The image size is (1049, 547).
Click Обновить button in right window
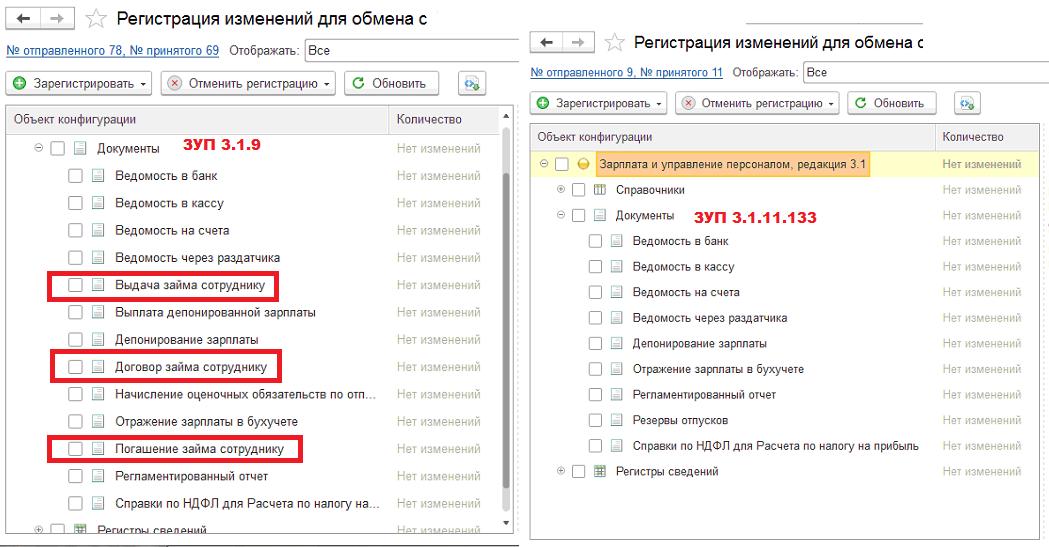pyautogui.click(x=892, y=104)
